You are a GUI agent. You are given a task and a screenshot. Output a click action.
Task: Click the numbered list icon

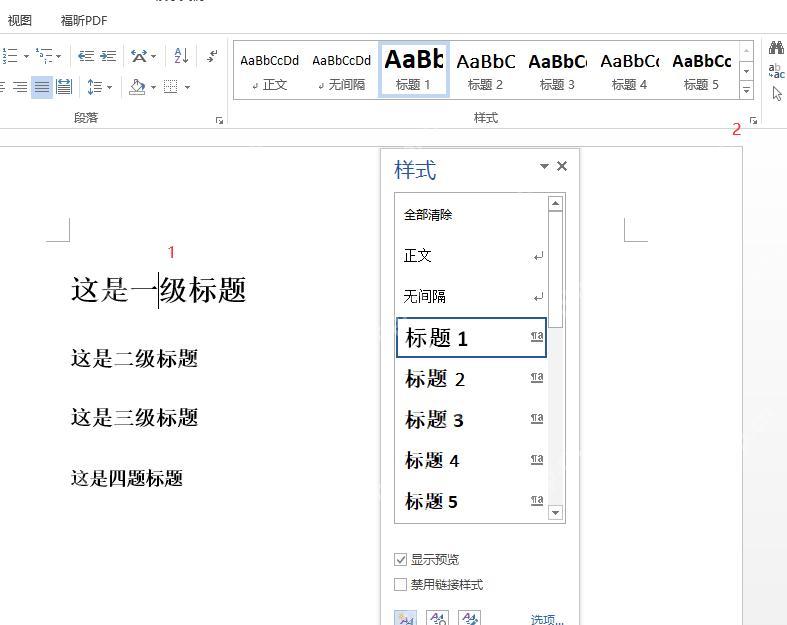[x=10, y=56]
